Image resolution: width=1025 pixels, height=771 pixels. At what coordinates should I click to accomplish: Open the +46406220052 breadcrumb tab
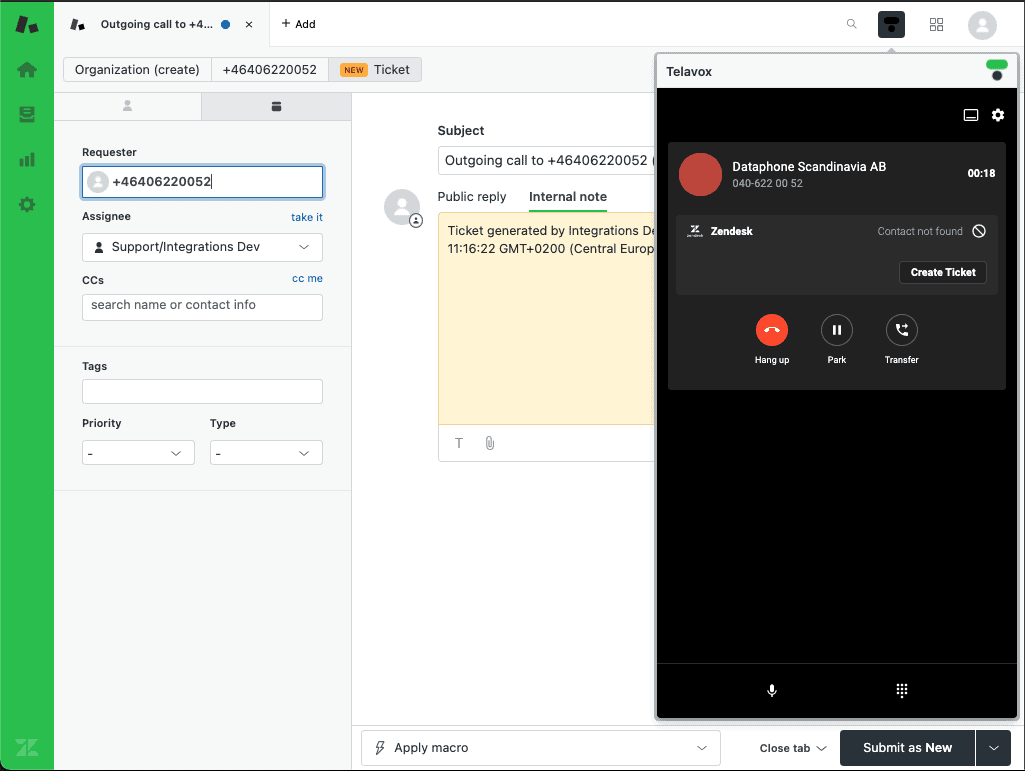click(x=269, y=70)
